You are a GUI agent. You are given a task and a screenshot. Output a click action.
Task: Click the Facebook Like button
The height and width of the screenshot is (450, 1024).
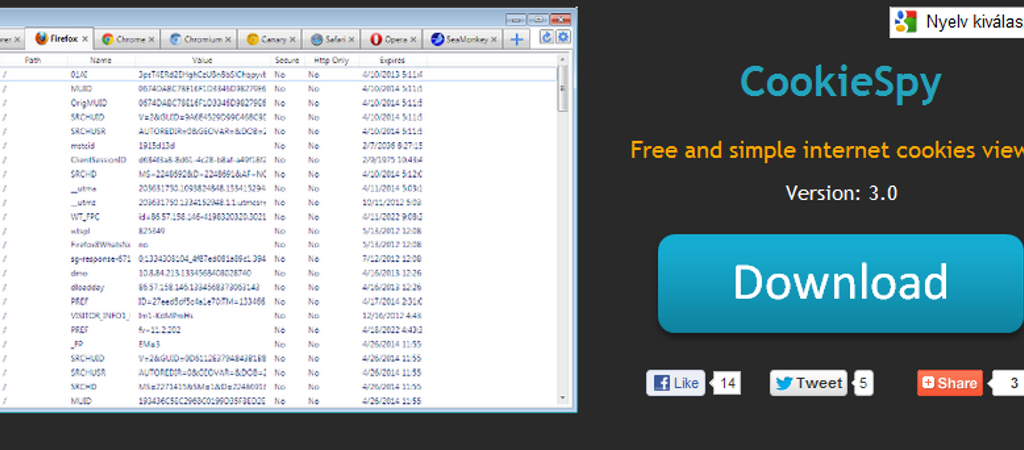tap(675, 383)
